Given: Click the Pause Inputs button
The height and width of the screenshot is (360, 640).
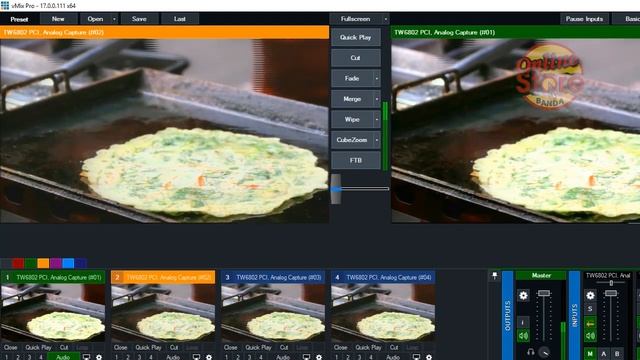Looking at the screenshot, I should (x=584, y=19).
